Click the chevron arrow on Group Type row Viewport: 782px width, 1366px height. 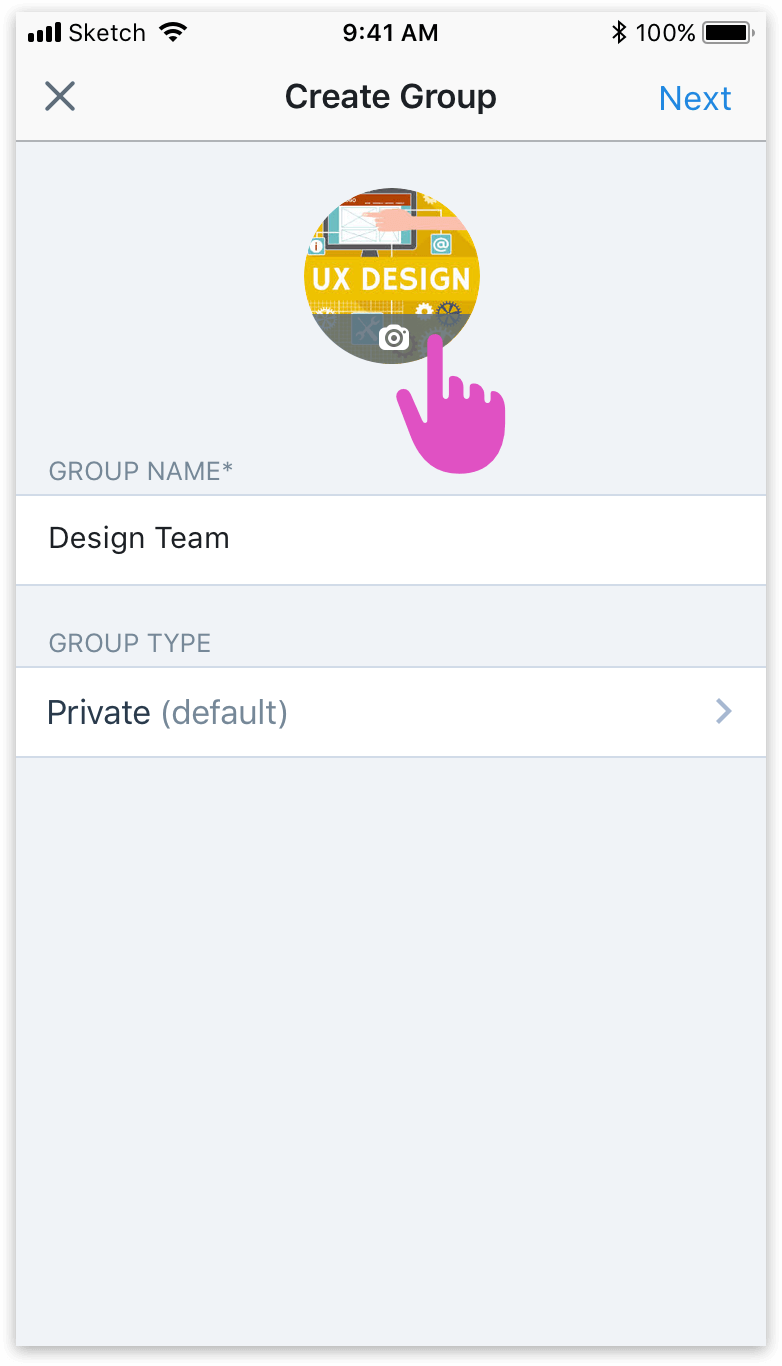pos(724,711)
